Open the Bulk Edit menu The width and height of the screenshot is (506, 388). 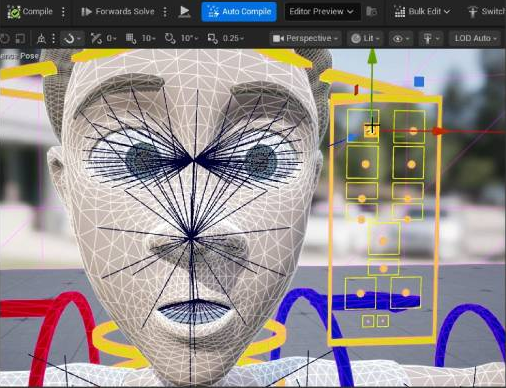[422, 12]
